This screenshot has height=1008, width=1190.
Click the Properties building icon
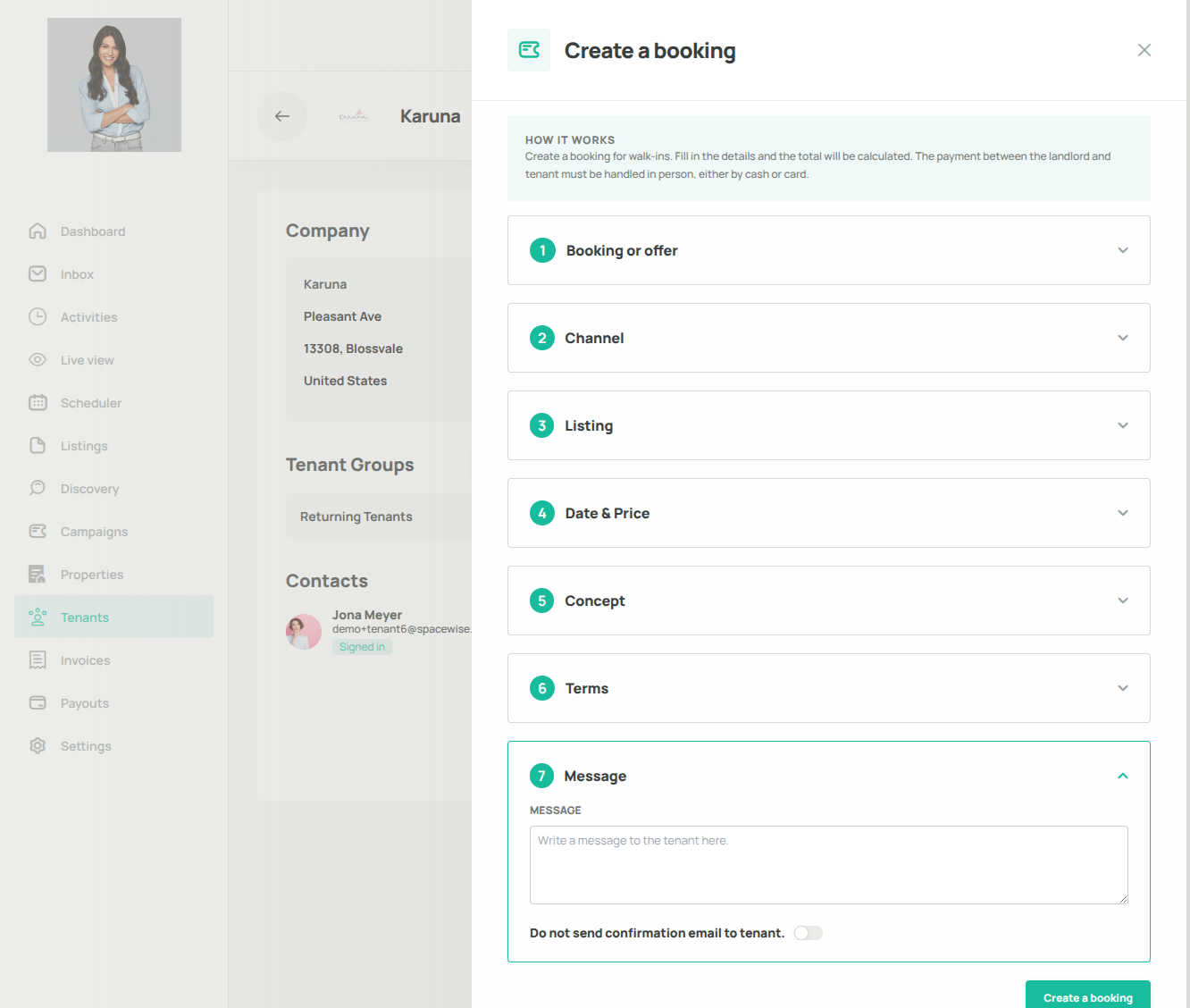point(38,575)
